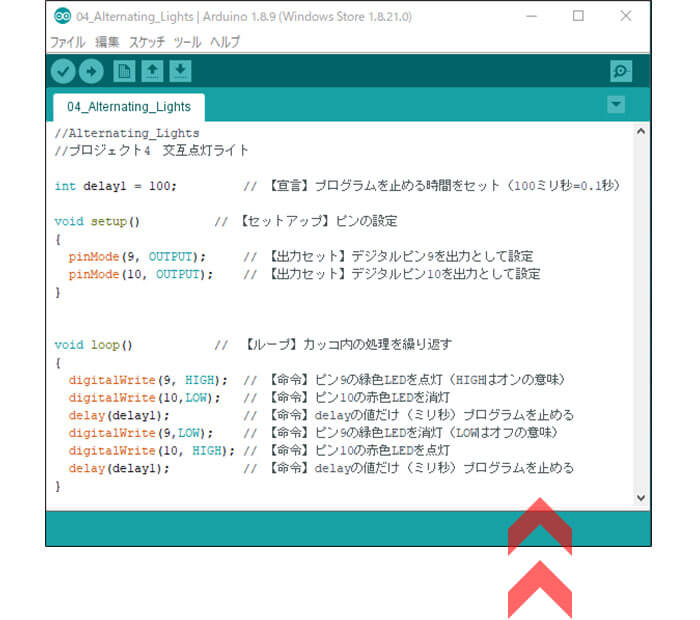Click the Verify checkmark button
This screenshot has height=620, width=700.
(63, 71)
